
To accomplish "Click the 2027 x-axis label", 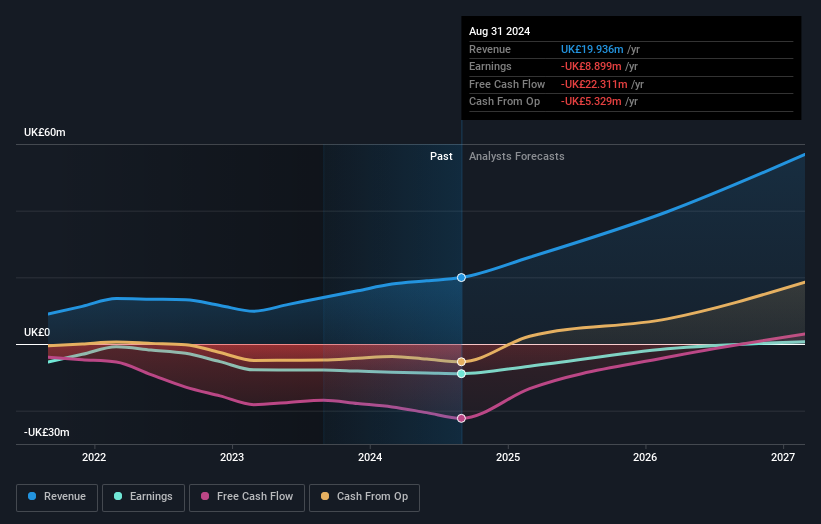I will (783, 458).
